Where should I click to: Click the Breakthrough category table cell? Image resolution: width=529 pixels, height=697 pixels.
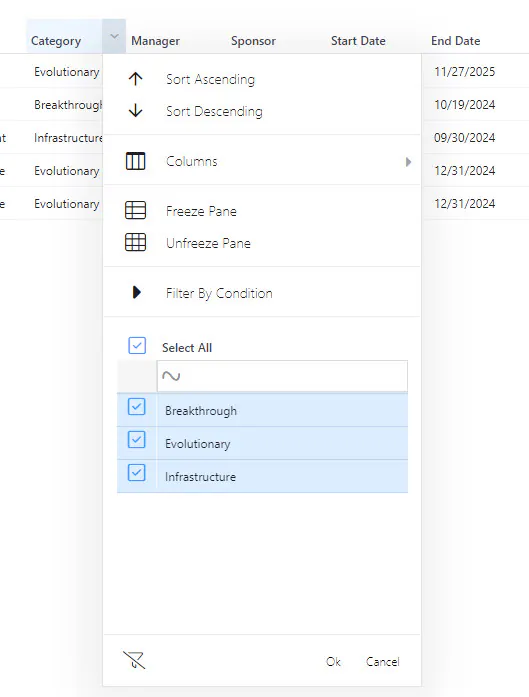(68, 105)
